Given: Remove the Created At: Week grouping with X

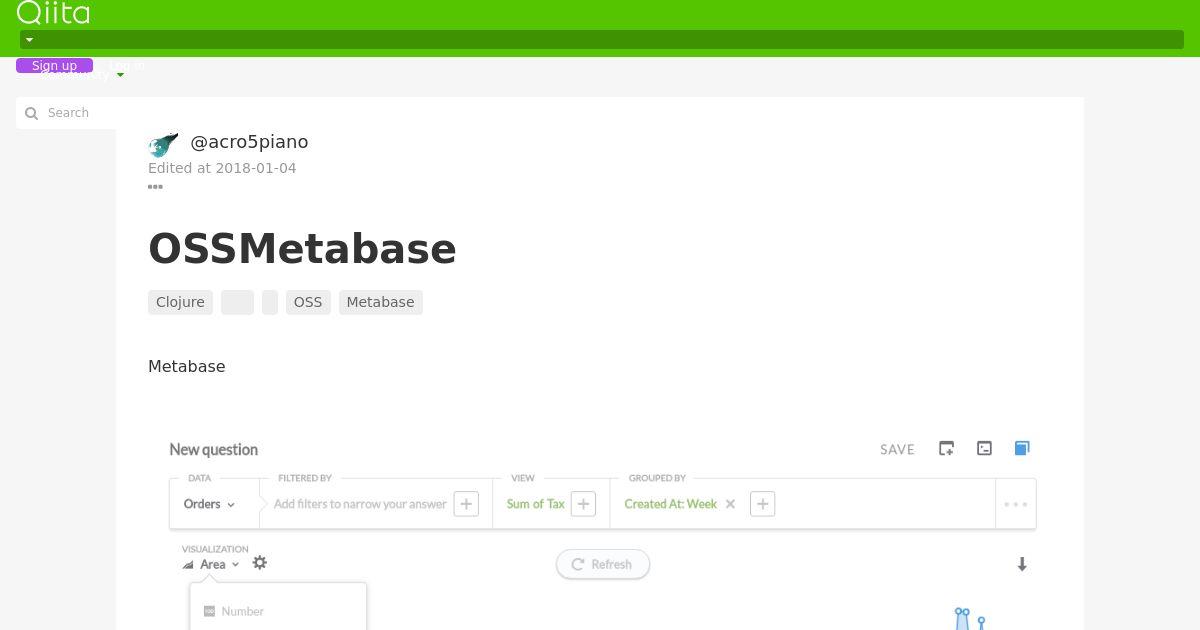Looking at the screenshot, I should [x=730, y=504].
